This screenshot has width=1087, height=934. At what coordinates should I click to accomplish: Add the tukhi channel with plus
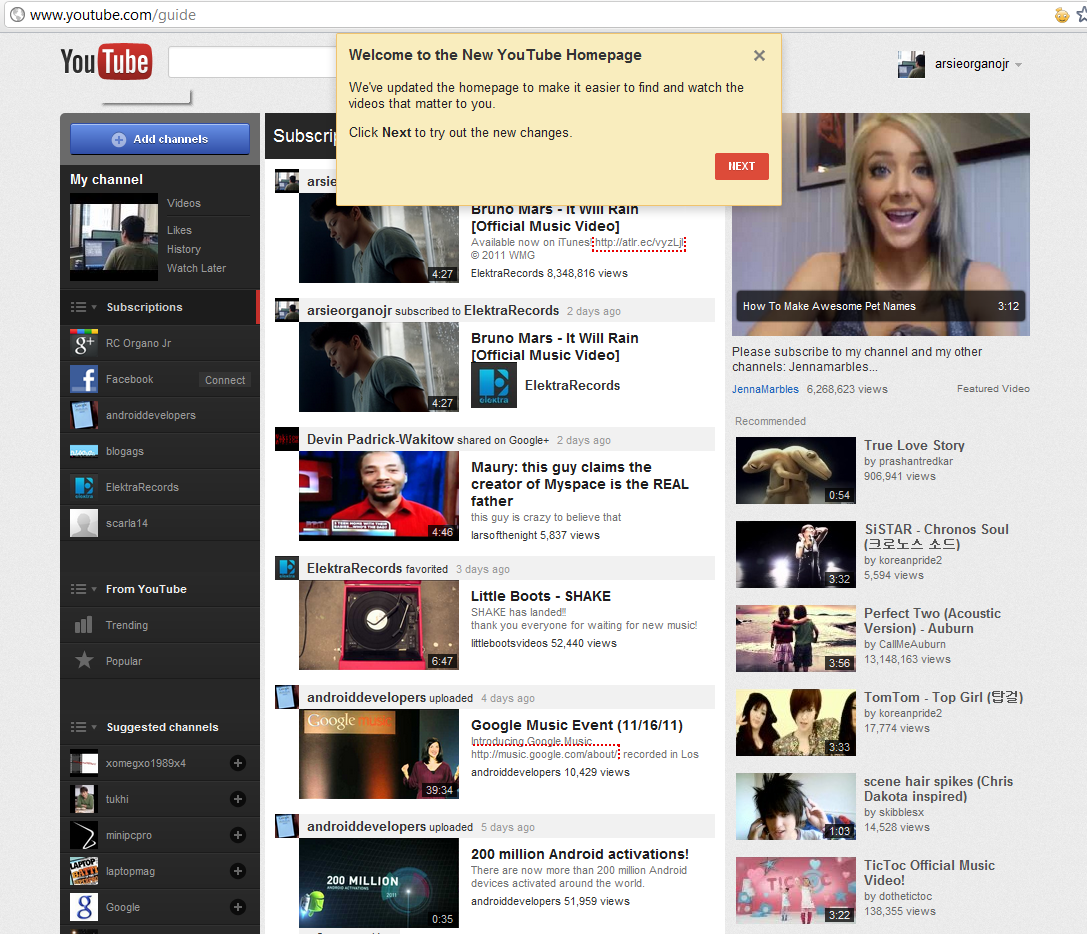[x=238, y=799]
